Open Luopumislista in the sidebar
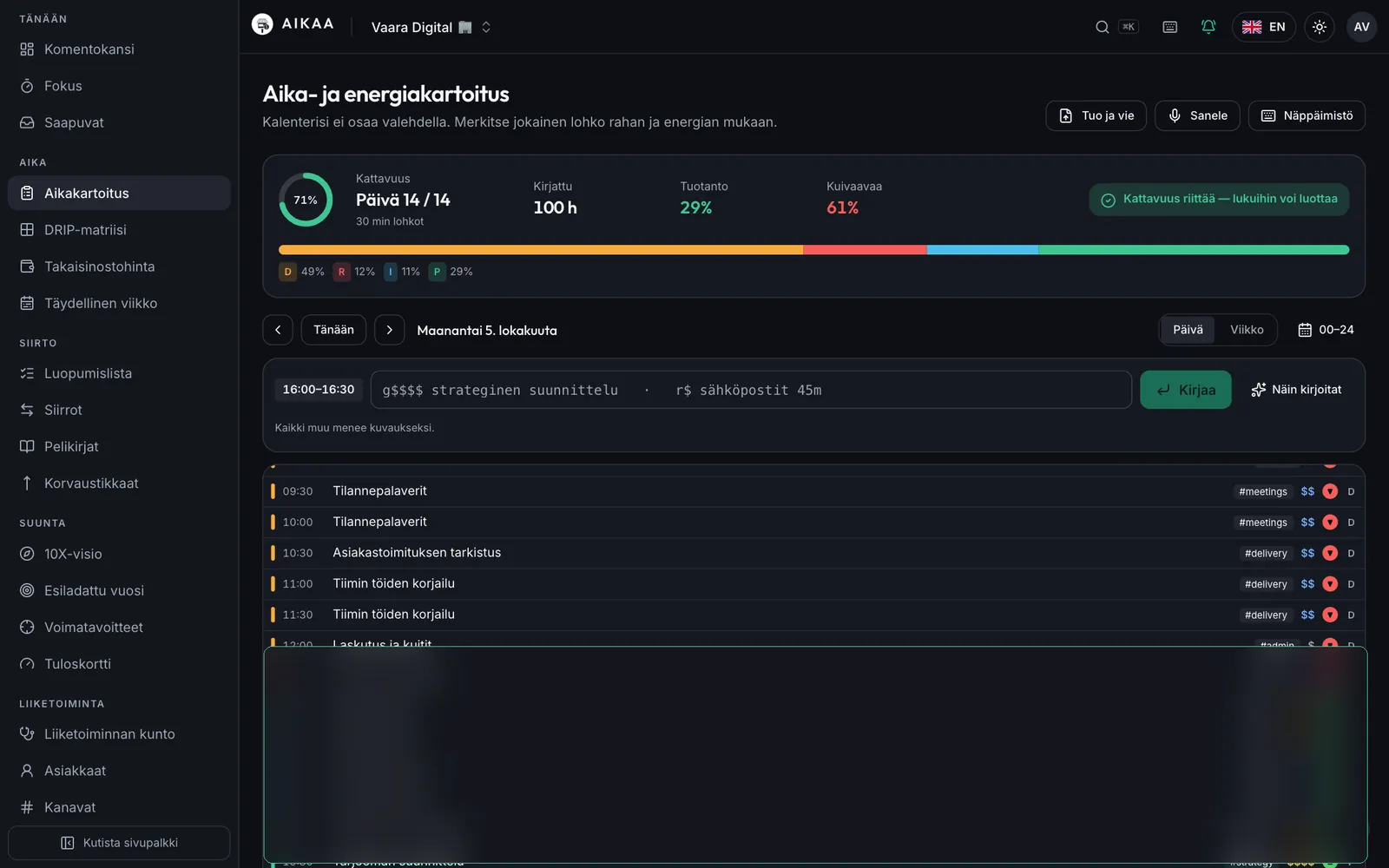The image size is (1389, 868). pyautogui.click(x=119, y=373)
